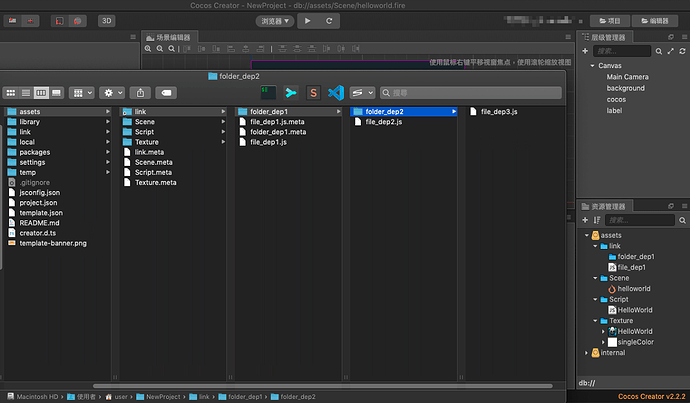Open the terminal icon in Finder toolbar
Image resolution: width=690 pixels, height=403 pixels.
(x=268, y=93)
